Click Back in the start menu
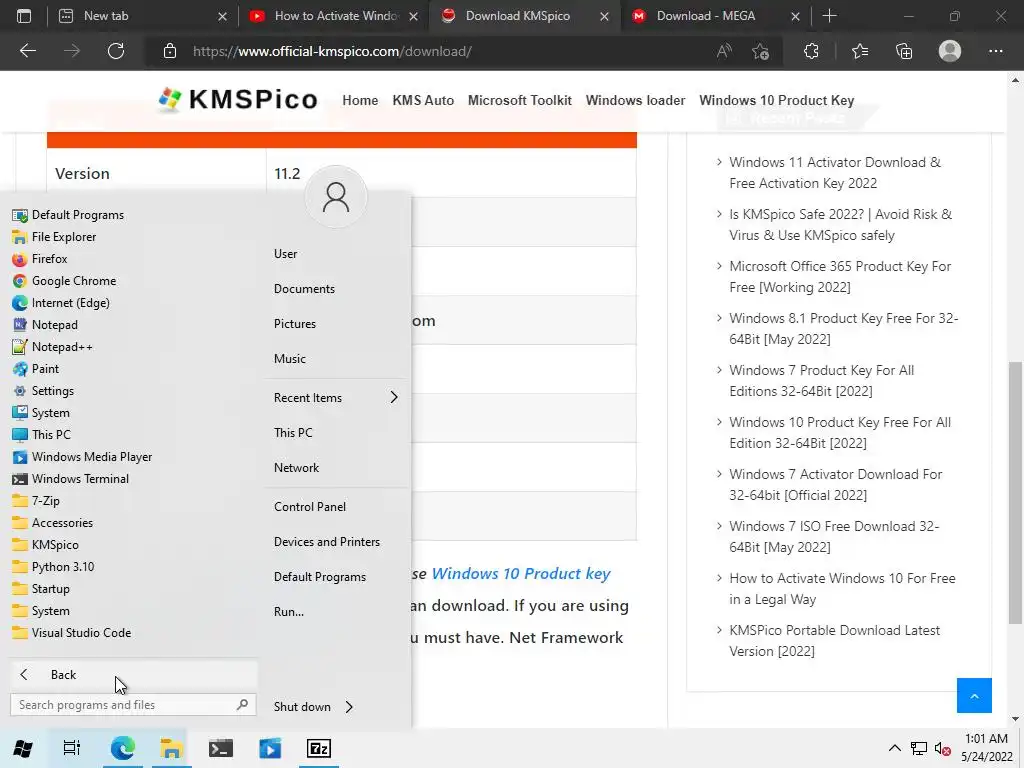The height and width of the screenshot is (768, 1024). (x=133, y=675)
